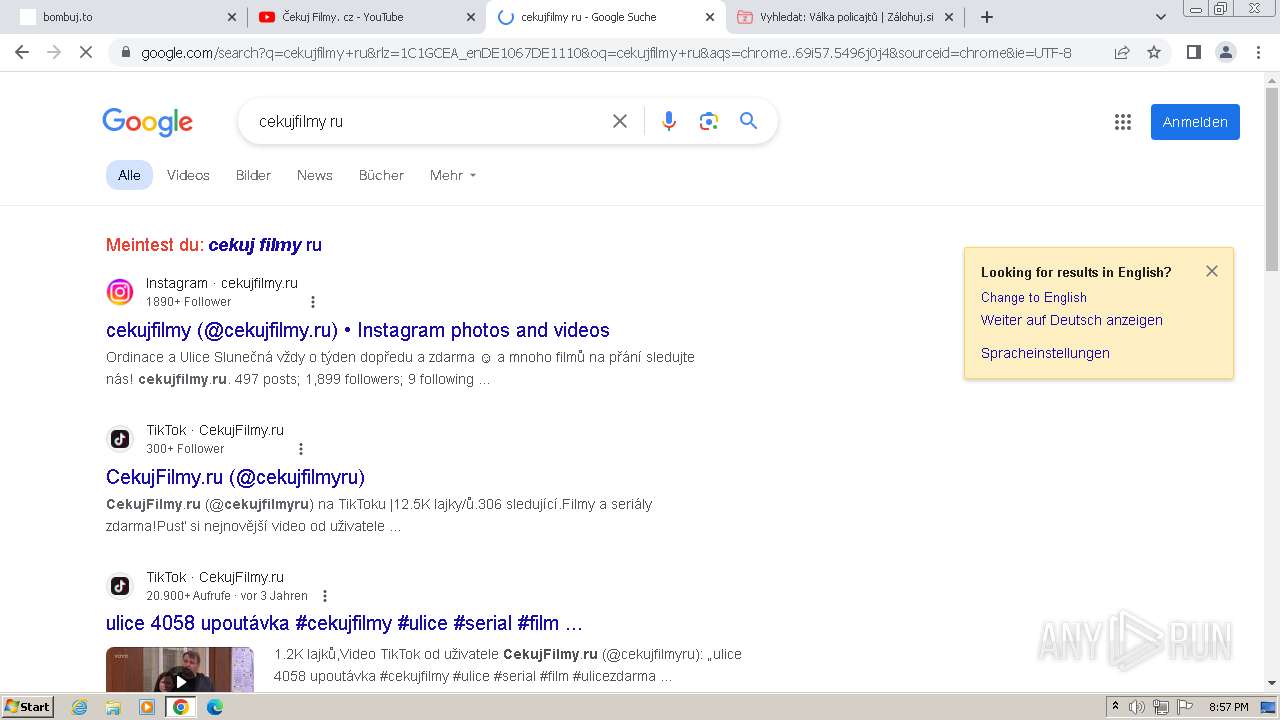Click the browser address bar URL
Image resolution: width=1280 pixels, height=720 pixels.
coord(606,53)
